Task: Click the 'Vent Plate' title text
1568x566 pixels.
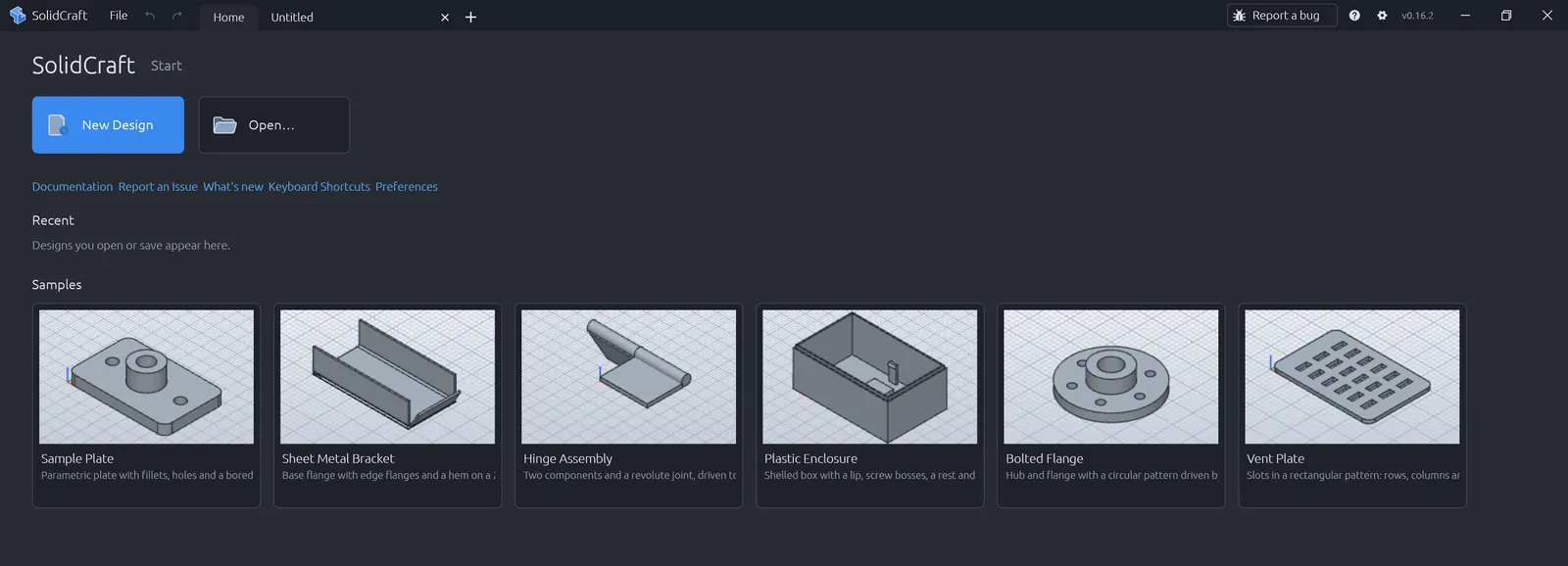Action: pyautogui.click(x=1275, y=458)
